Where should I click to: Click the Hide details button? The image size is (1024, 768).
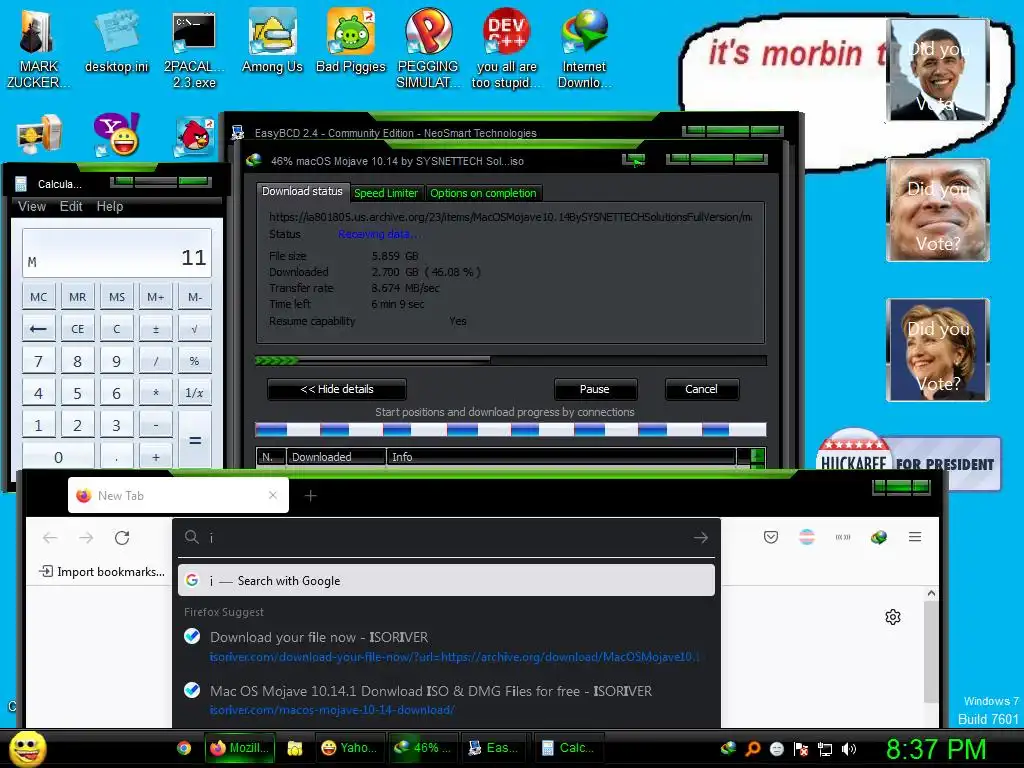click(x=337, y=389)
